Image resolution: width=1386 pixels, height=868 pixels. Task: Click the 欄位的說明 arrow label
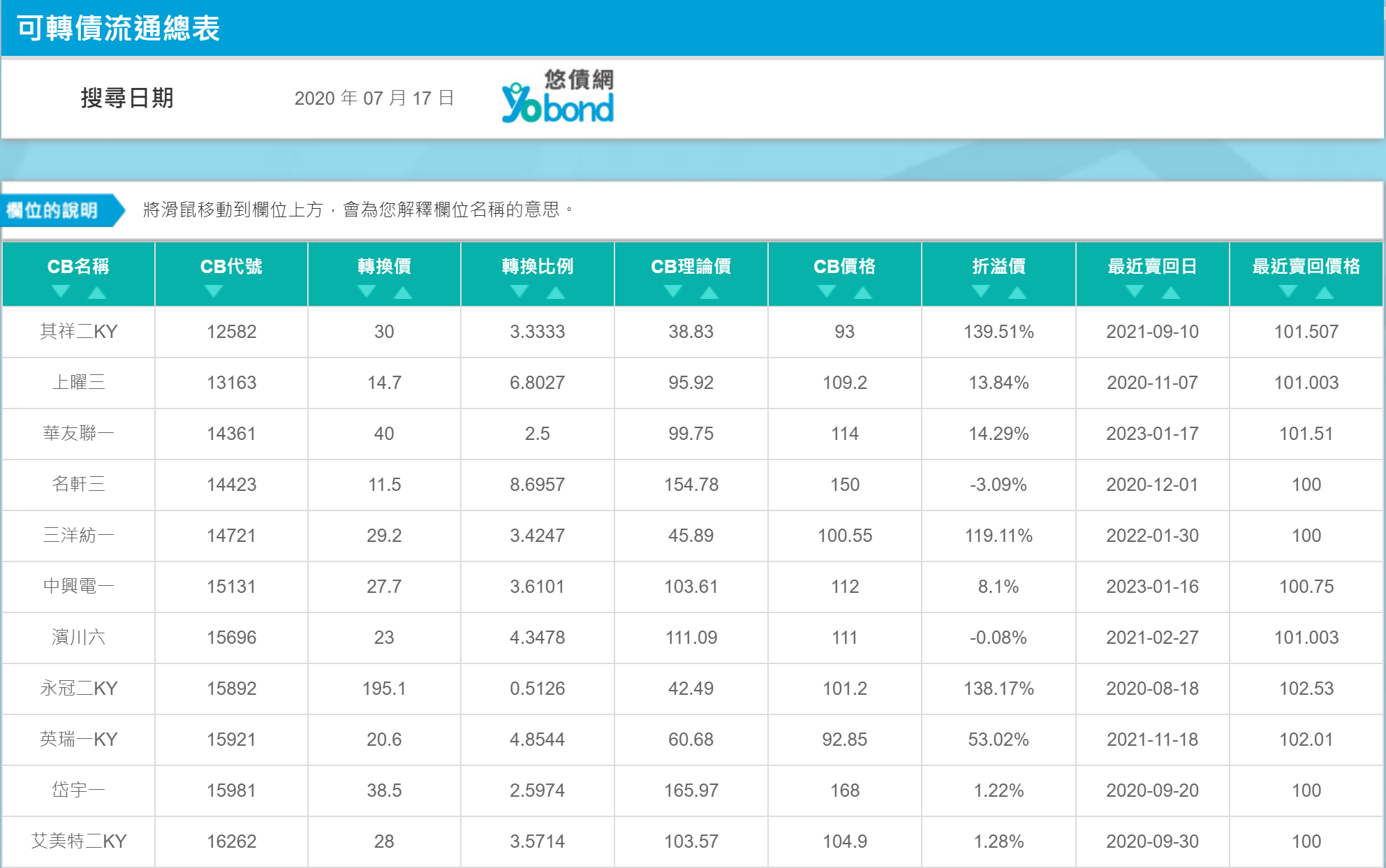coord(61,210)
